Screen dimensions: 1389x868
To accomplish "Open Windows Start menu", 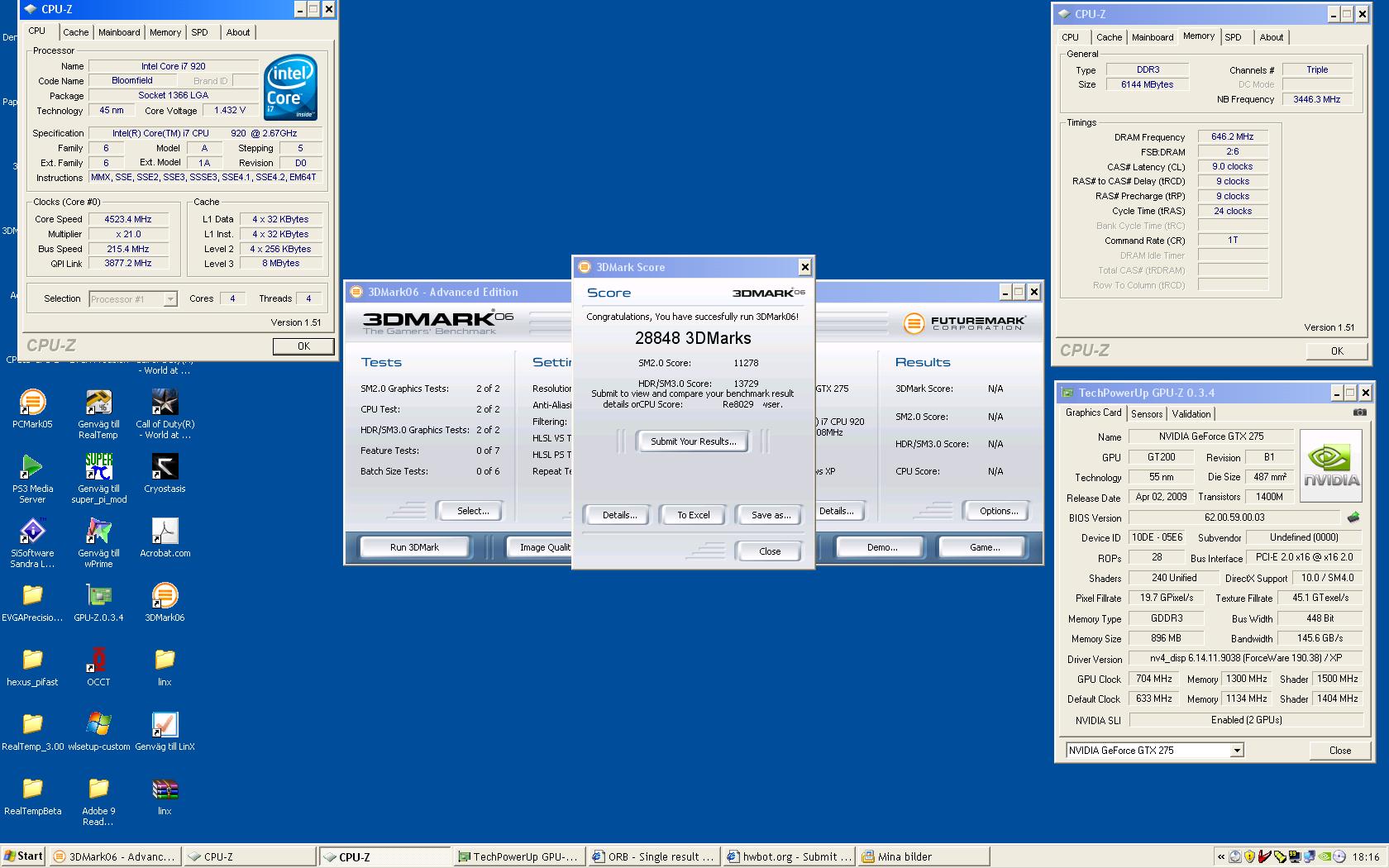I will [x=23, y=856].
